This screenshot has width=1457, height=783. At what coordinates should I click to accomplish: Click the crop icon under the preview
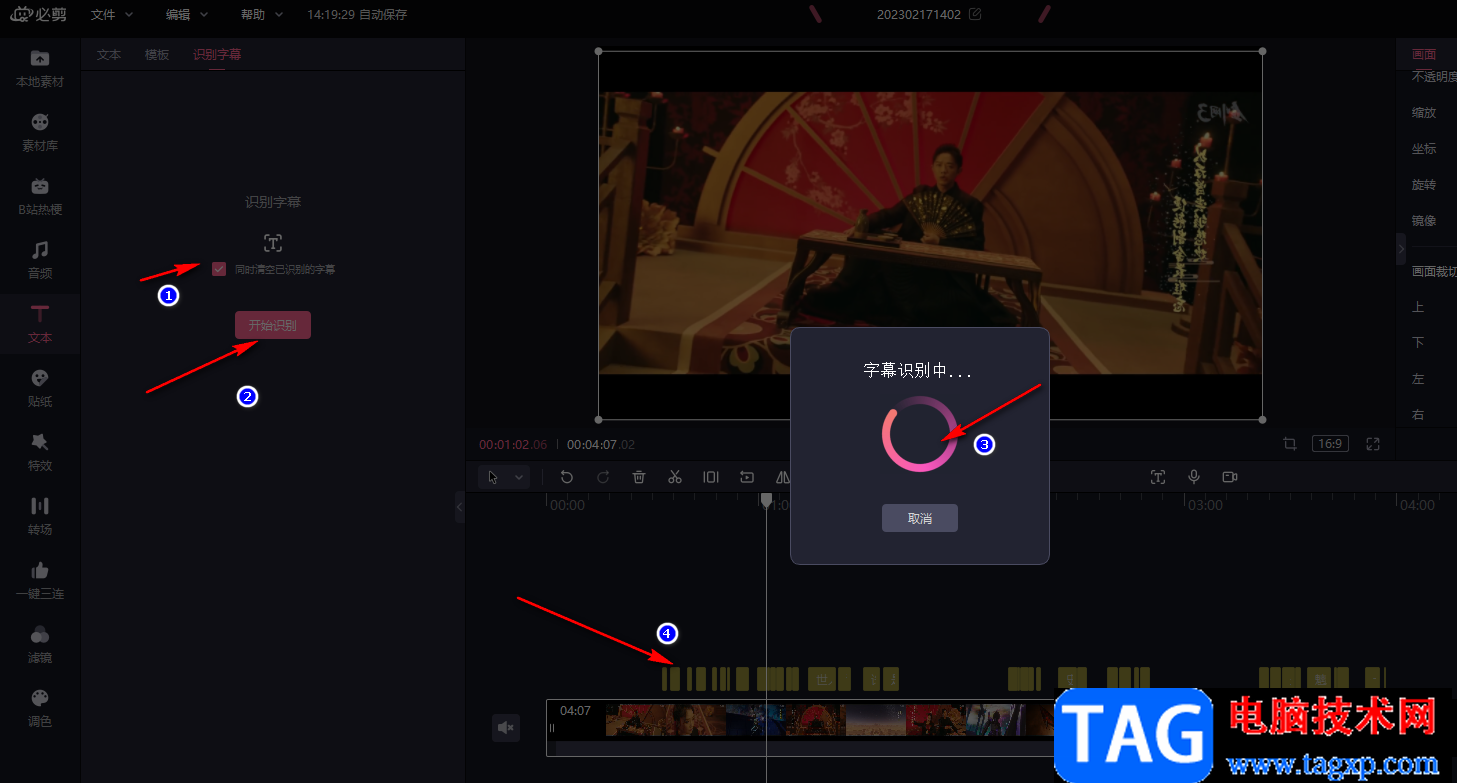[1290, 444]
